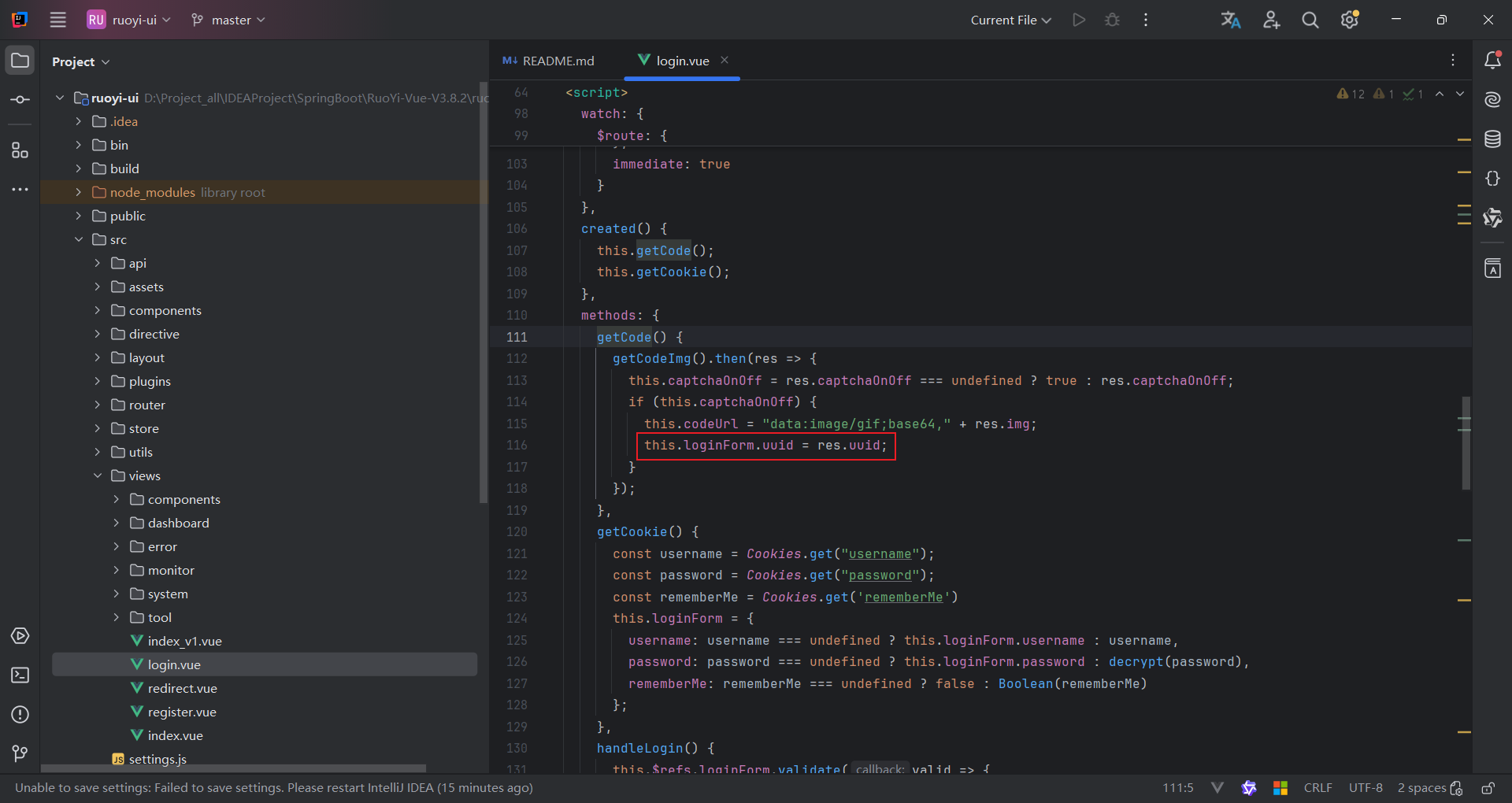
Task: Click the Debug bug icon
Action: pyautogui.click(x=1112, y=20)
